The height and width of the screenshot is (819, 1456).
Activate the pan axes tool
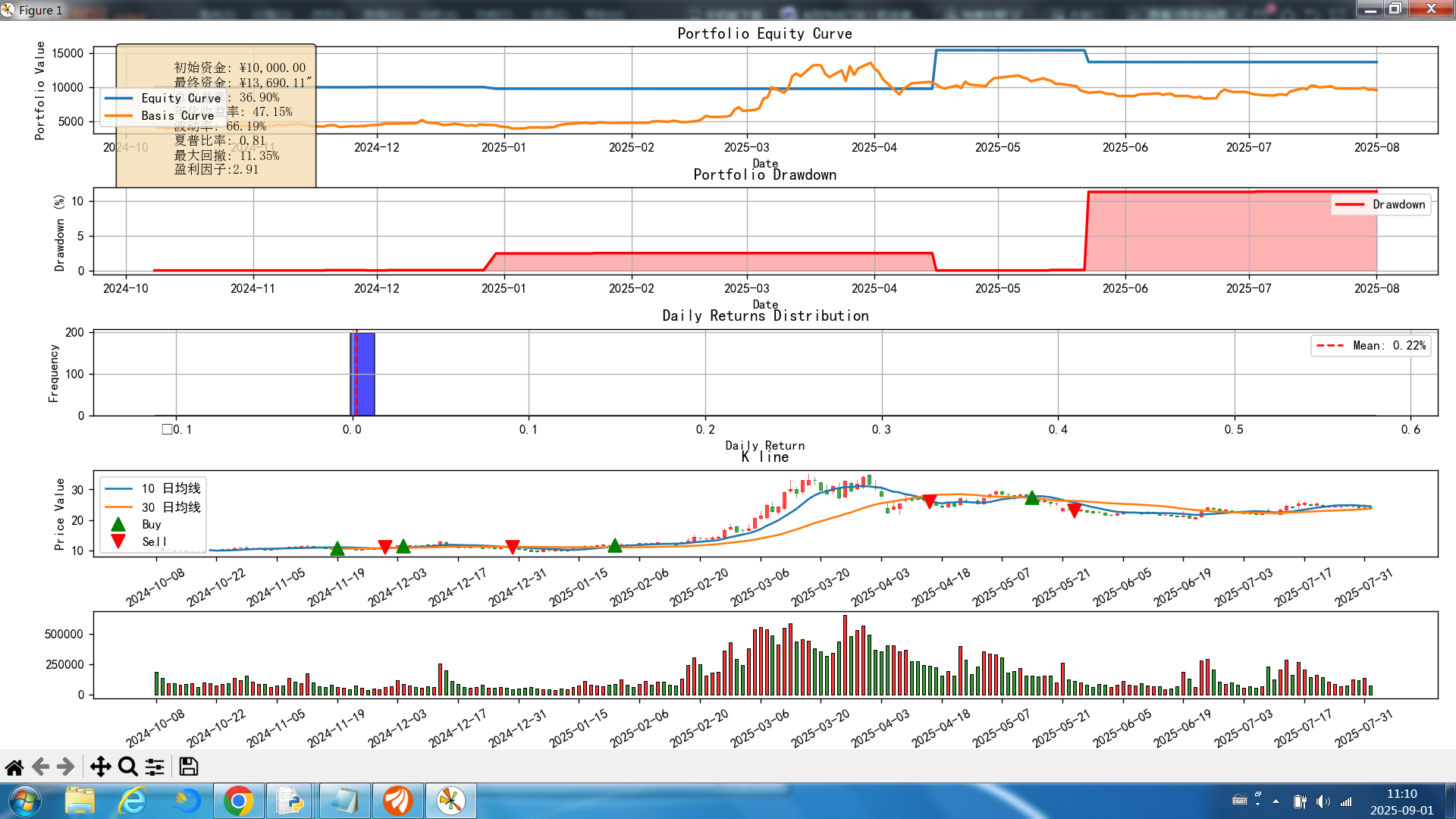pyautogui.click(x=100, y=767)
